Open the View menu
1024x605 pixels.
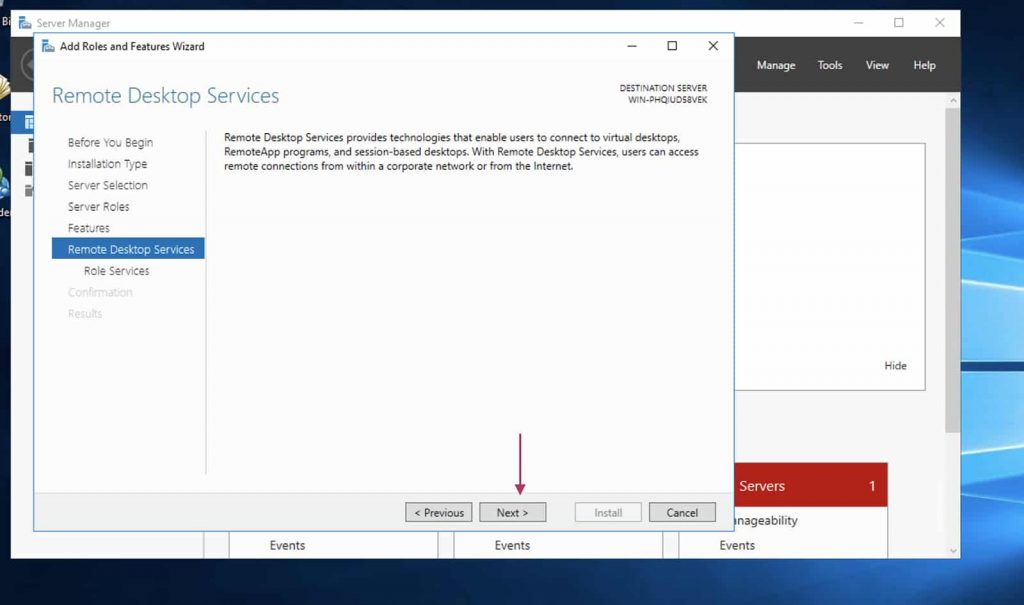877,65
